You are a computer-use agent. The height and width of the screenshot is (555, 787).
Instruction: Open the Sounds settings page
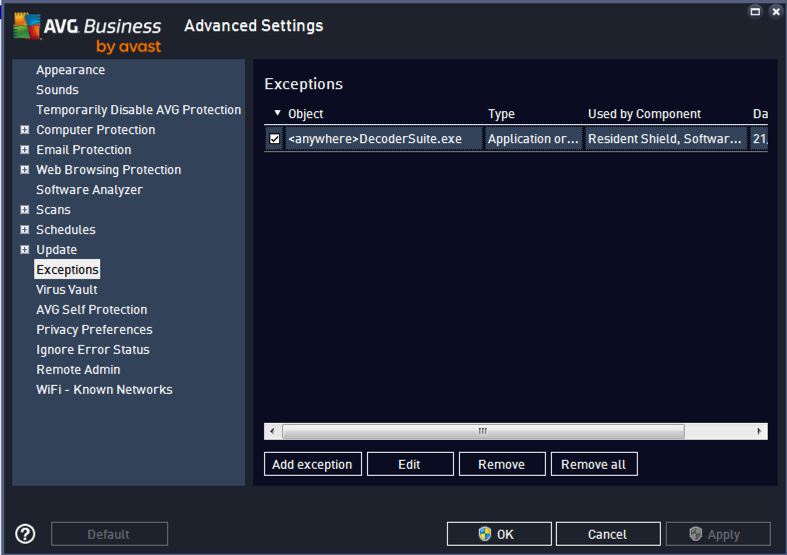57,90
